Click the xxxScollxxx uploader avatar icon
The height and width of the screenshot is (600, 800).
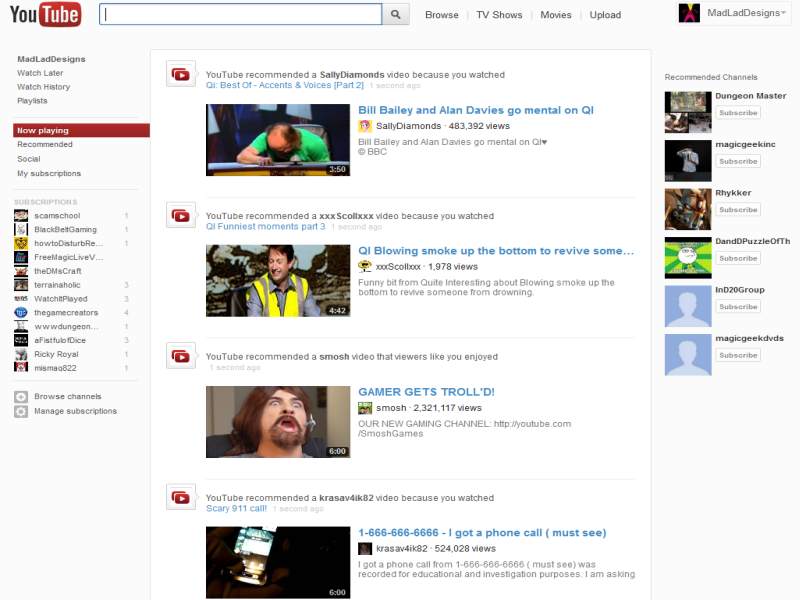(x=365, y=266)
